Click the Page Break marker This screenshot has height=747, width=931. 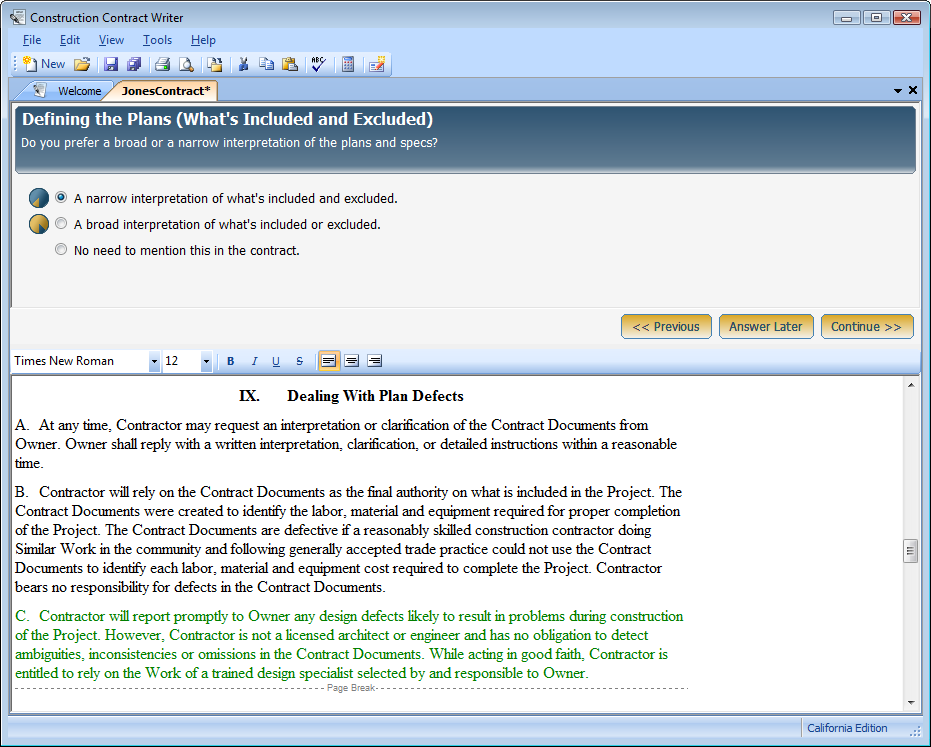coord(351,688)
